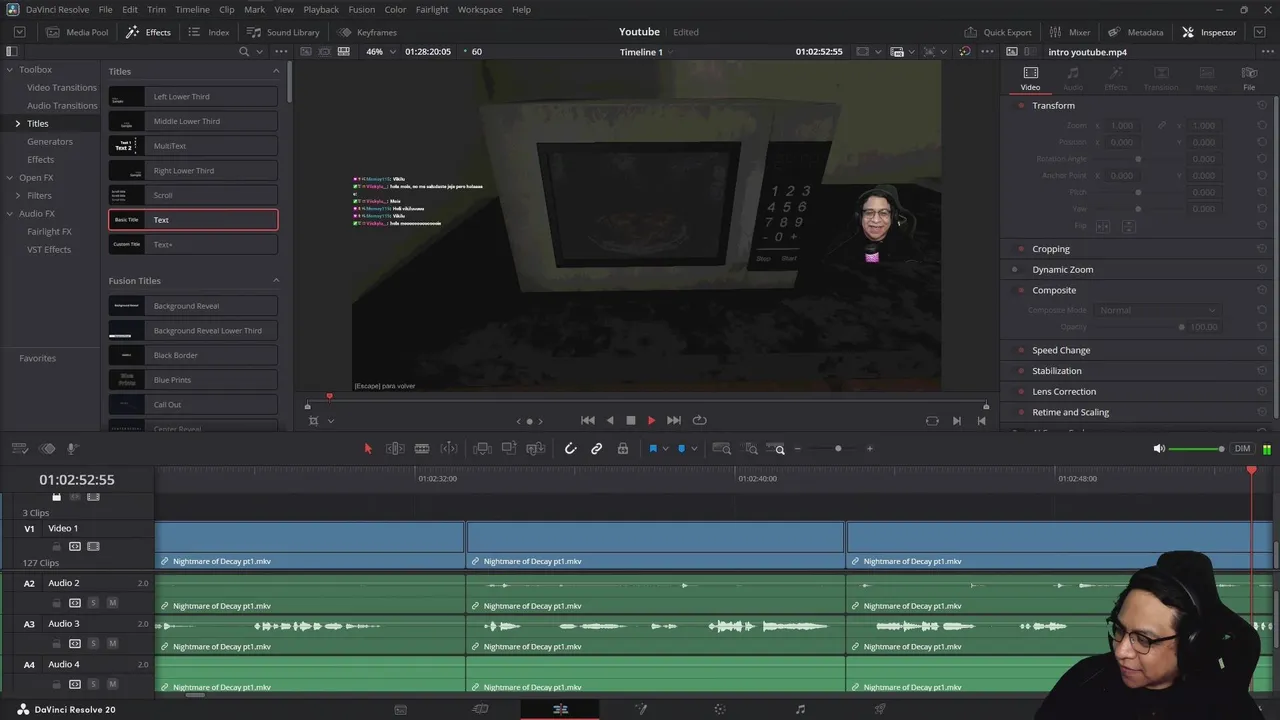Mute the Audio 3 track
The width and height of the screenshot is (1280, 720).
[112, 644]
